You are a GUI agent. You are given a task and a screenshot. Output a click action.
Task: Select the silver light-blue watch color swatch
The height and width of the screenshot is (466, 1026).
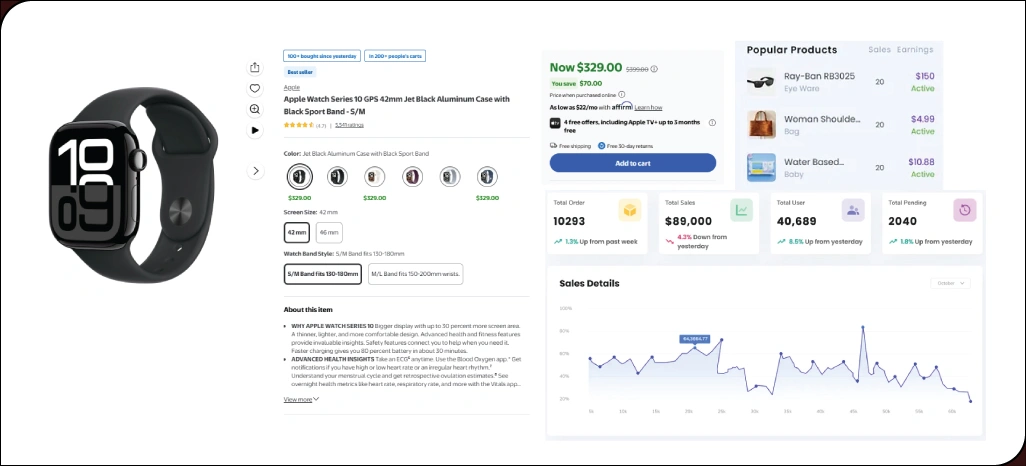click(450, 177)
